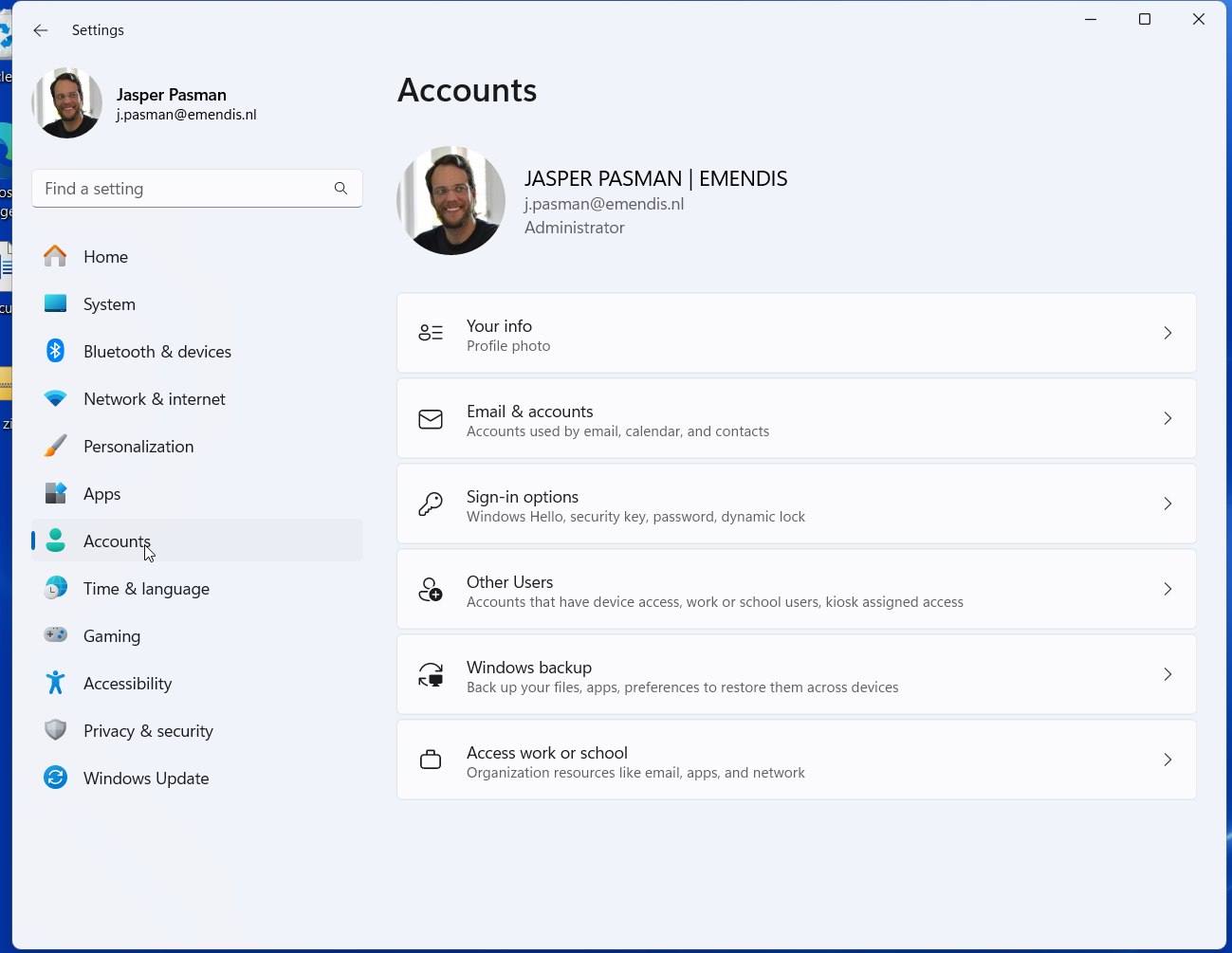The height and width of the screenshot is (953, 1232).
Task: Click the large profile photo under Accounts
Action: tap(451, 200)
